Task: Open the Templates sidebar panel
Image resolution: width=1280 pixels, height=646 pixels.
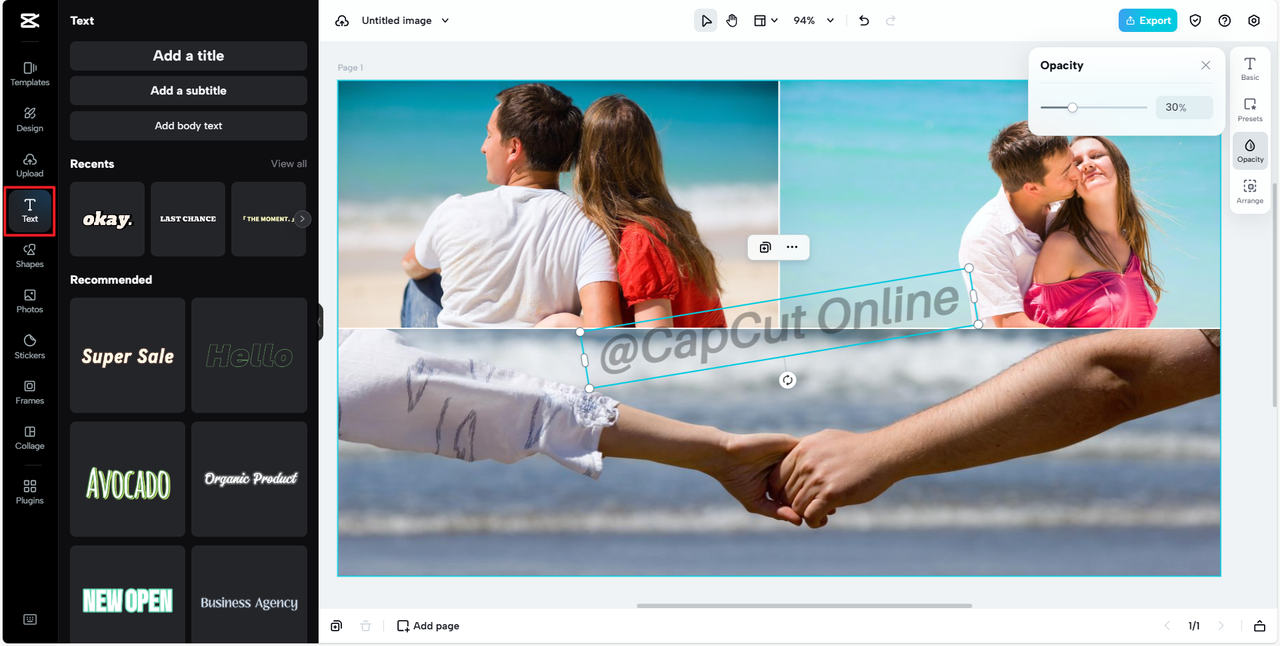Action: [x=30, y=74]
